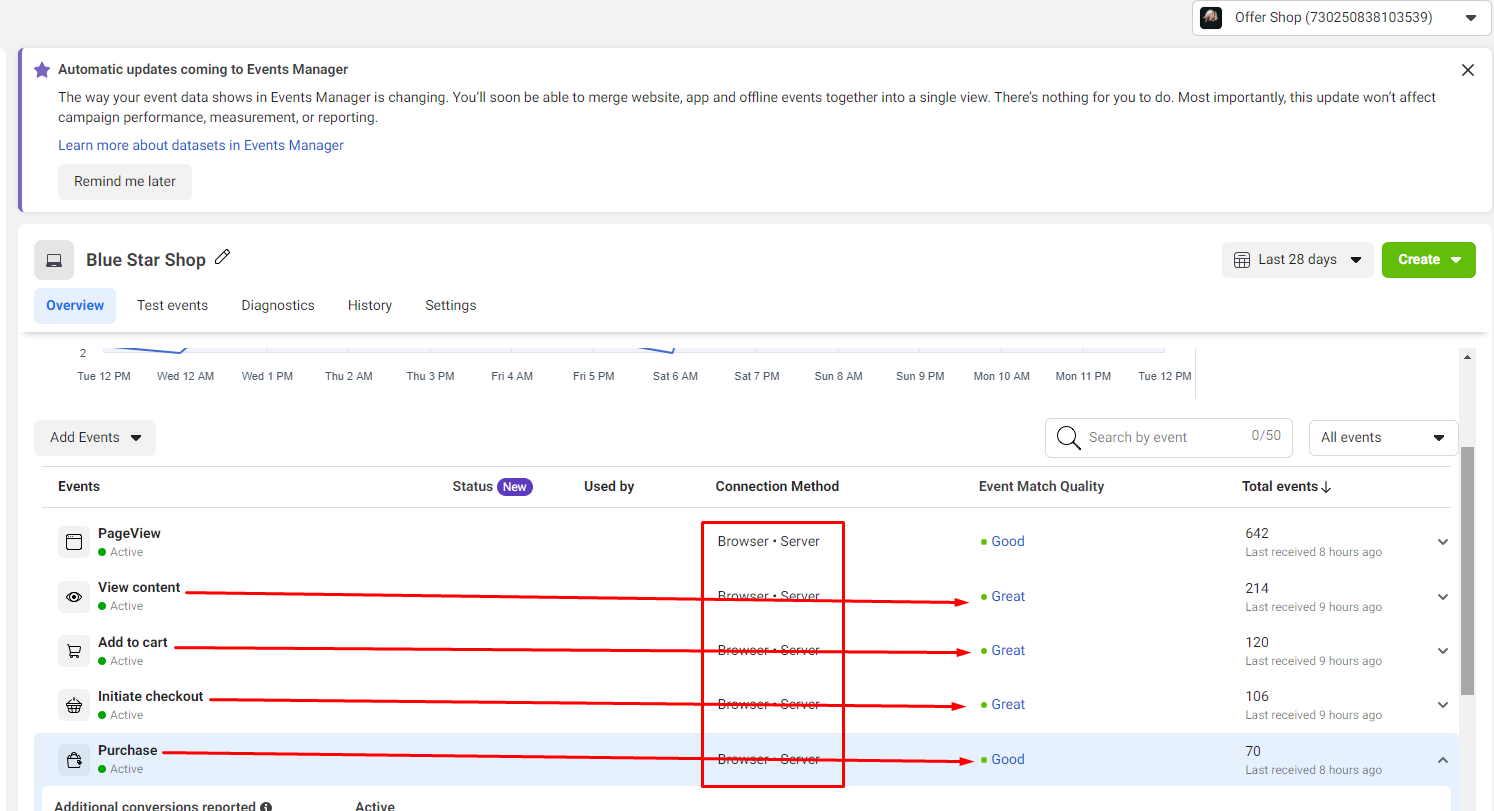Click the Add to cart icon
Image resolution: width=1494 pixels, height=811 pixels.
point(74,651)
